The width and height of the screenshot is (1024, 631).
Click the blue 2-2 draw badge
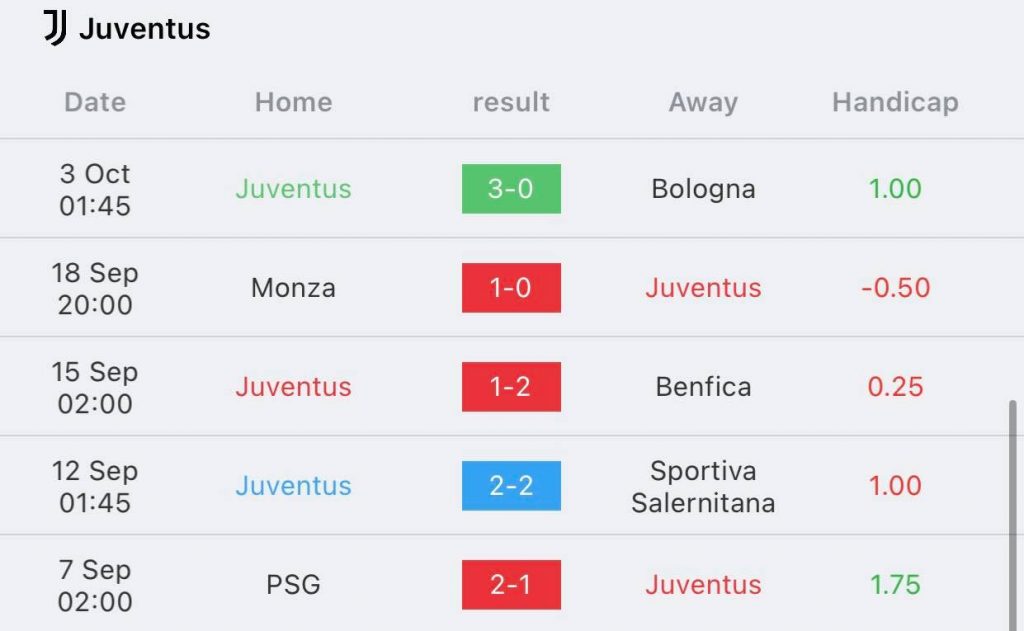511,485
